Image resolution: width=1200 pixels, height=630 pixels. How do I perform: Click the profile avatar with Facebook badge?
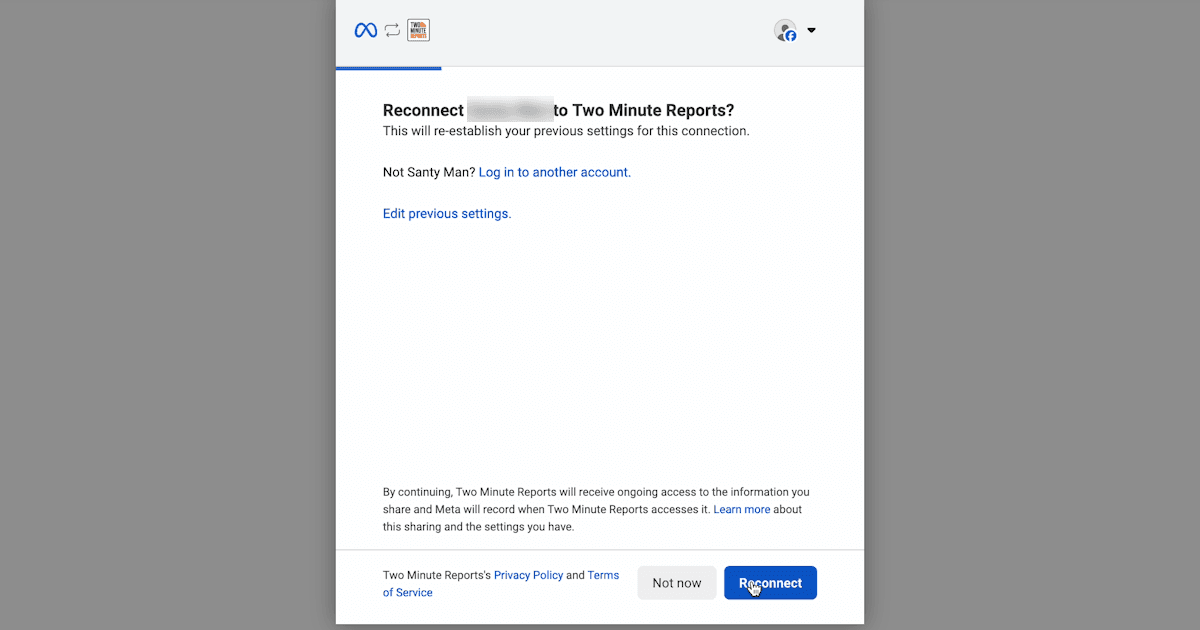click(x=785, y=31)
